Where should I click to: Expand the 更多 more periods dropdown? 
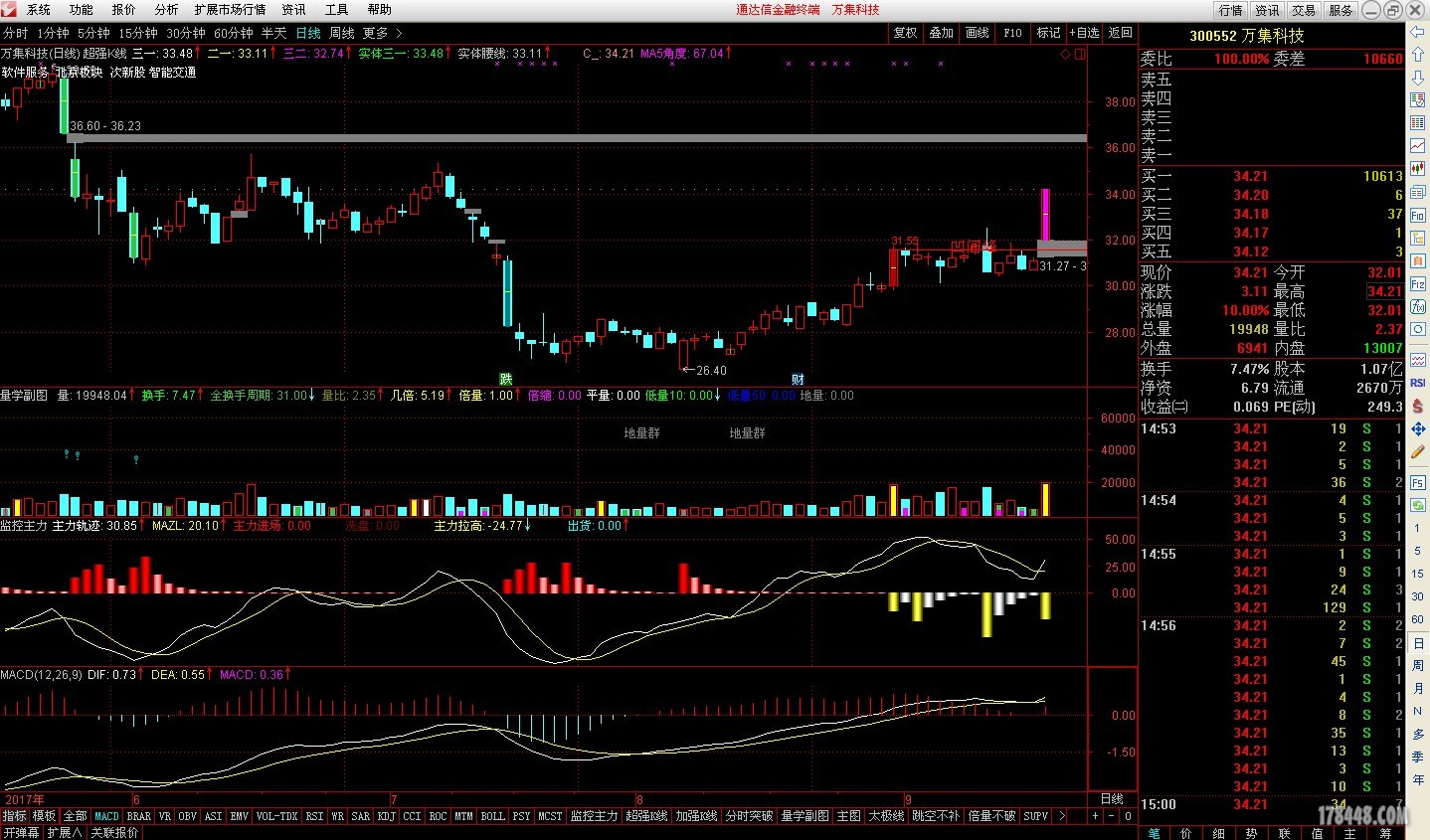[382, 33]
